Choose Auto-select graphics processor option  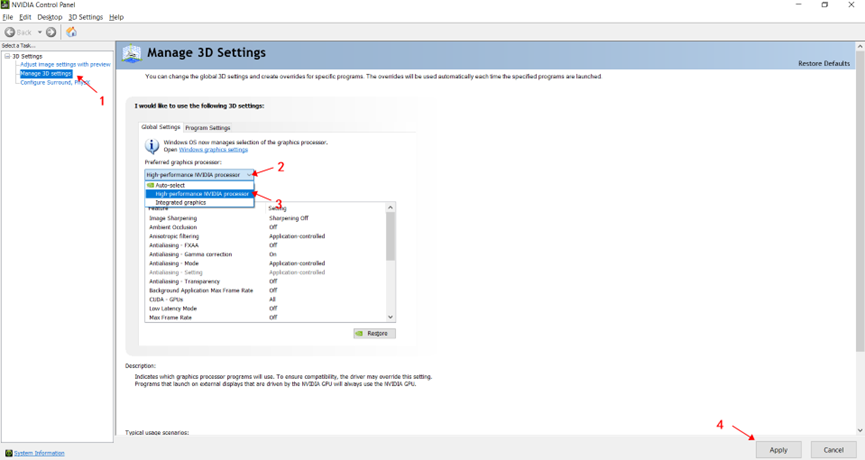pos(199,185)
